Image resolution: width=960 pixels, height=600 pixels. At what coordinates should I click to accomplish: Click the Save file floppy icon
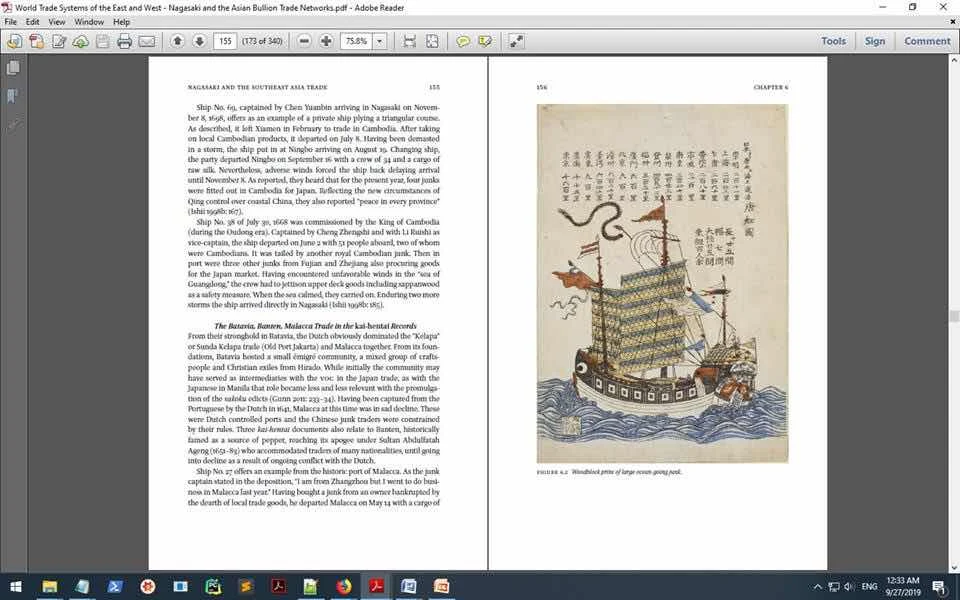click(103, 41)
